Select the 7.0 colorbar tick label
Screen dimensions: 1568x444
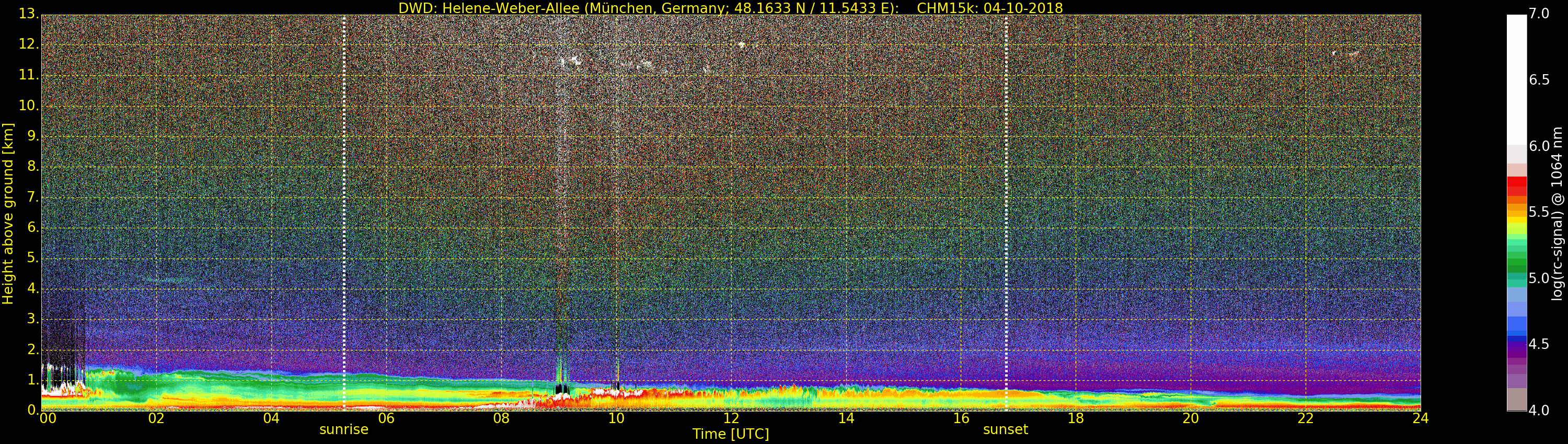tap(1539, 14)
